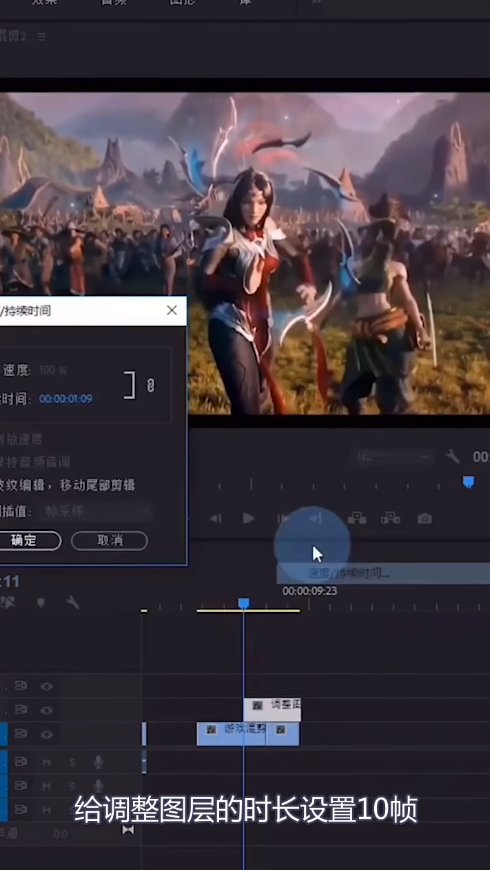Mute the second audio track with M

tap(47, 786)
